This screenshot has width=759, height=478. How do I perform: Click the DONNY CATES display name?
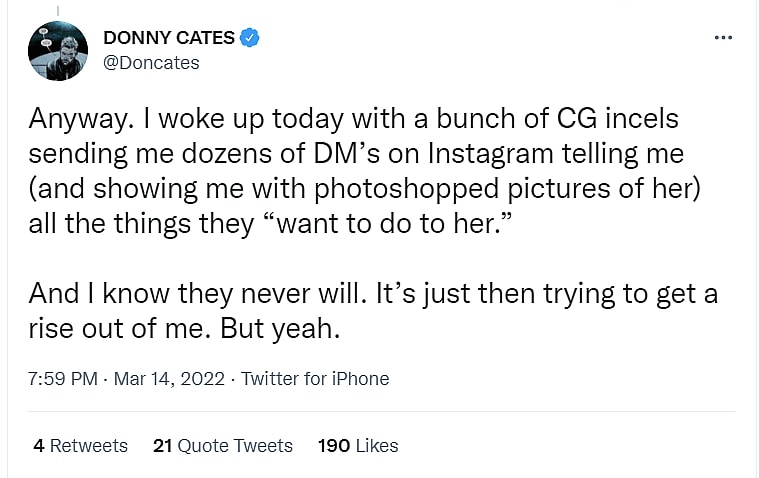169,38
